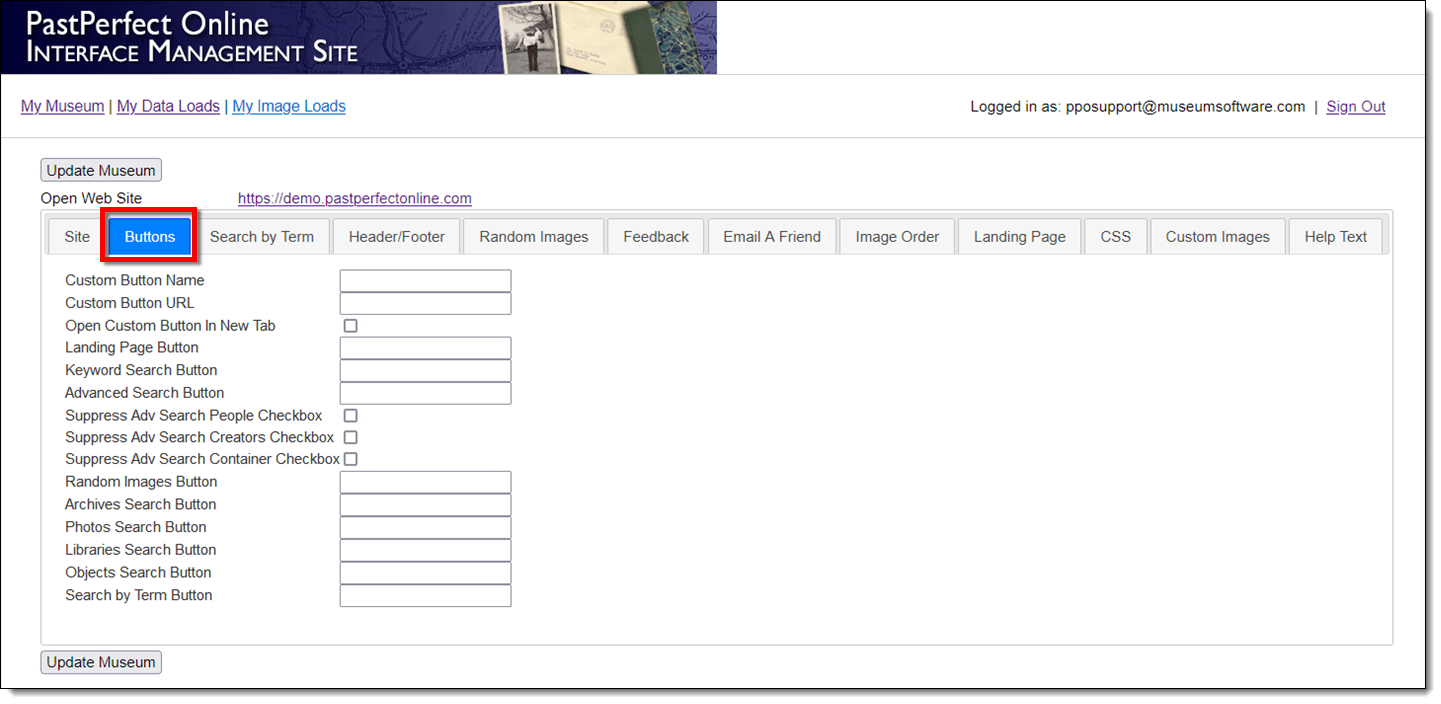Open the CSS tab
Screen dimensions: 1441x704
pyautogui.click(x=1115, y=237)
